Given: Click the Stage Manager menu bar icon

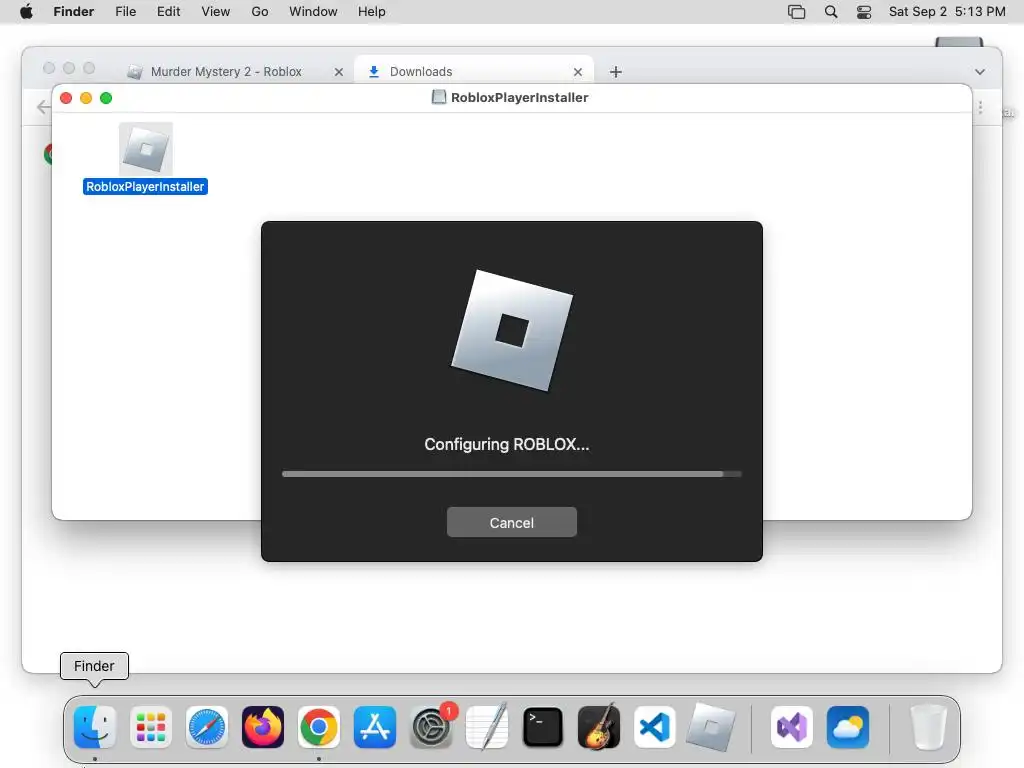Looking at the screenshot, I should pyautogui.click(x=796, y=12).
